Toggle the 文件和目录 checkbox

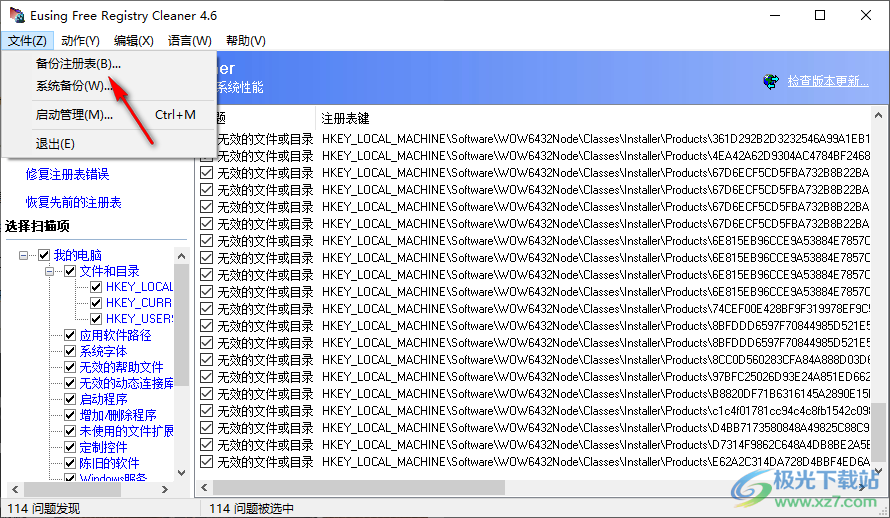tap(70, 271)
